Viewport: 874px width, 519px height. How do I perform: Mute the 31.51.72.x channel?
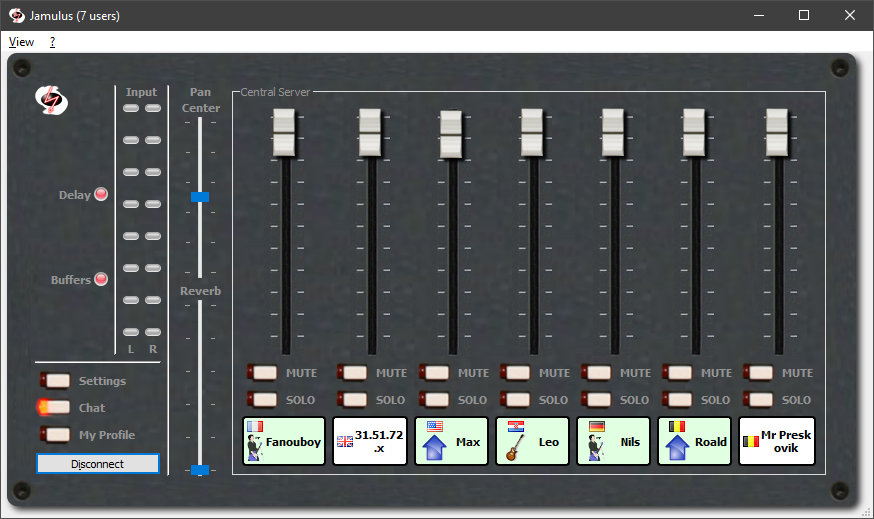pos(352,372)
